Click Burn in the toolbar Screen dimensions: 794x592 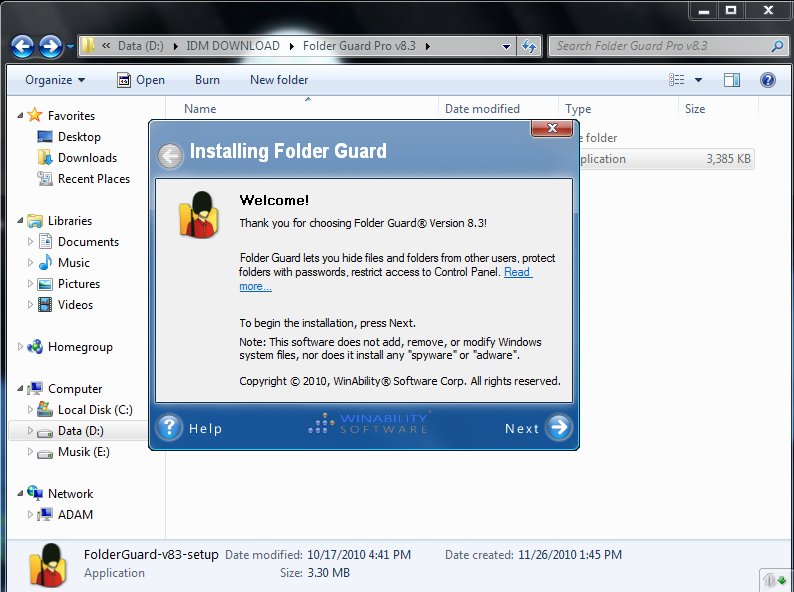(207, 80)
